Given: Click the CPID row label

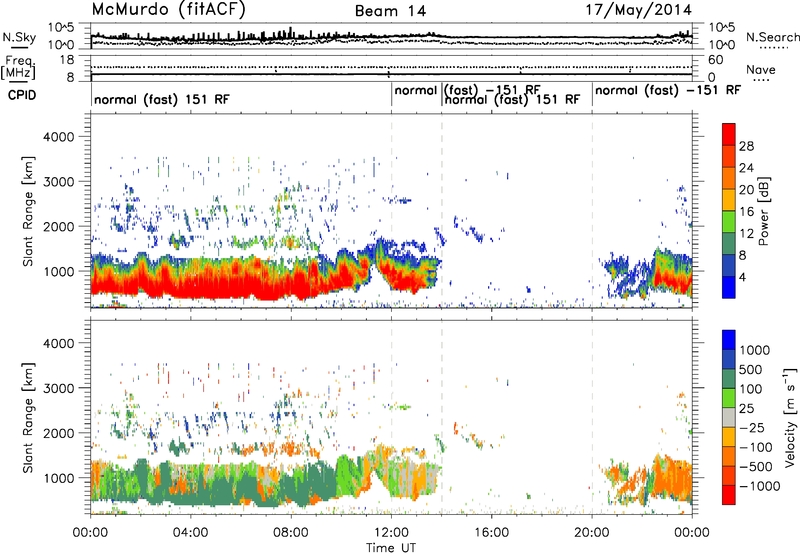Looking at the screenshot, I should pyautogui.click(x=22, y=95).
